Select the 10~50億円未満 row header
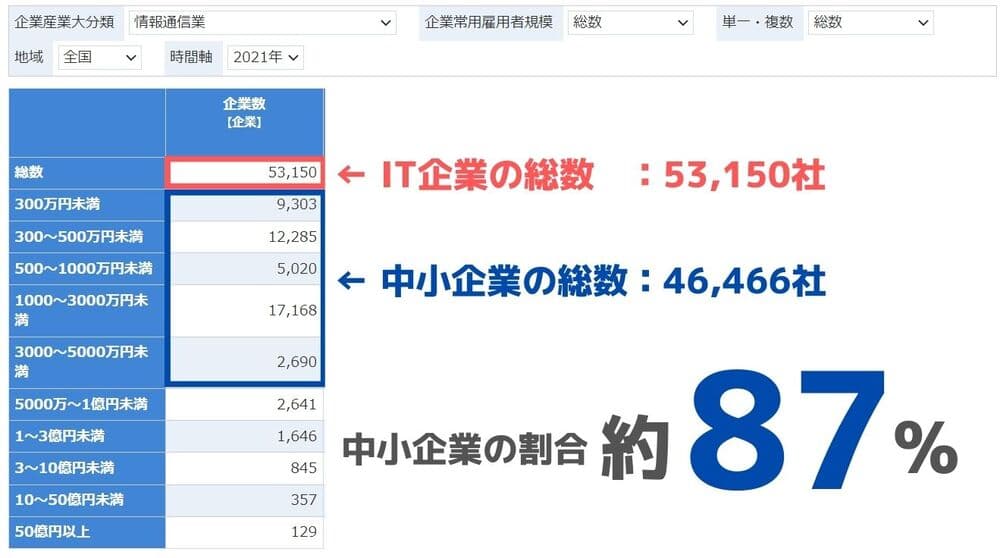 pyautogui.click(x=87, y=500)
